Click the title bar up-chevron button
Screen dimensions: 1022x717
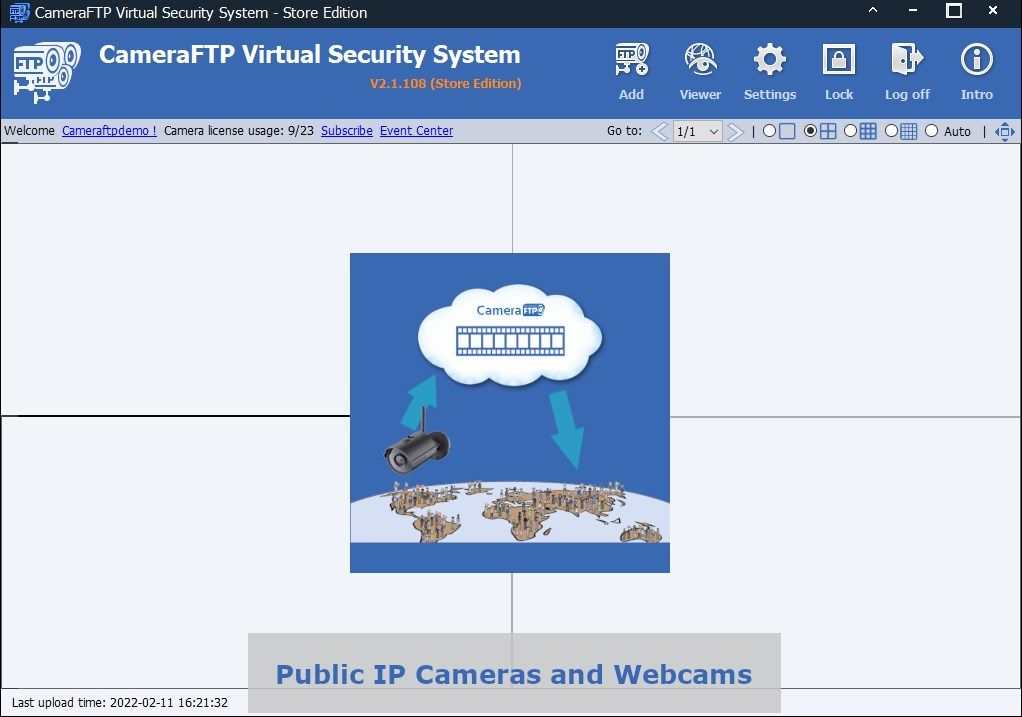(x=873, y=10)
